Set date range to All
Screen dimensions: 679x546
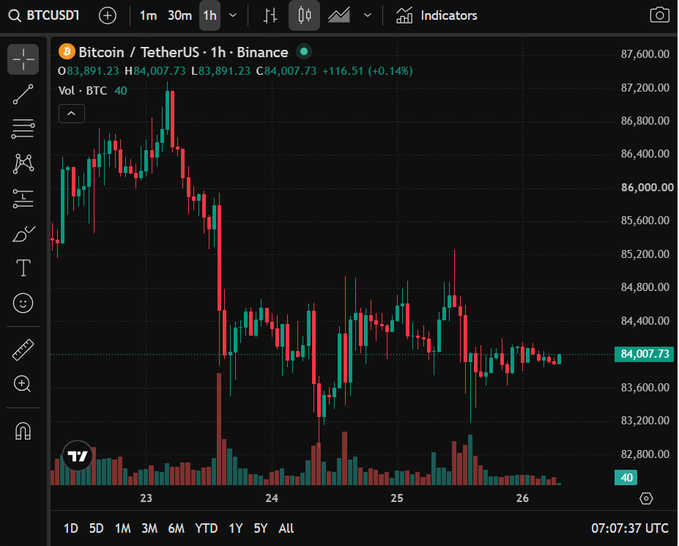[x=286, y=528]
